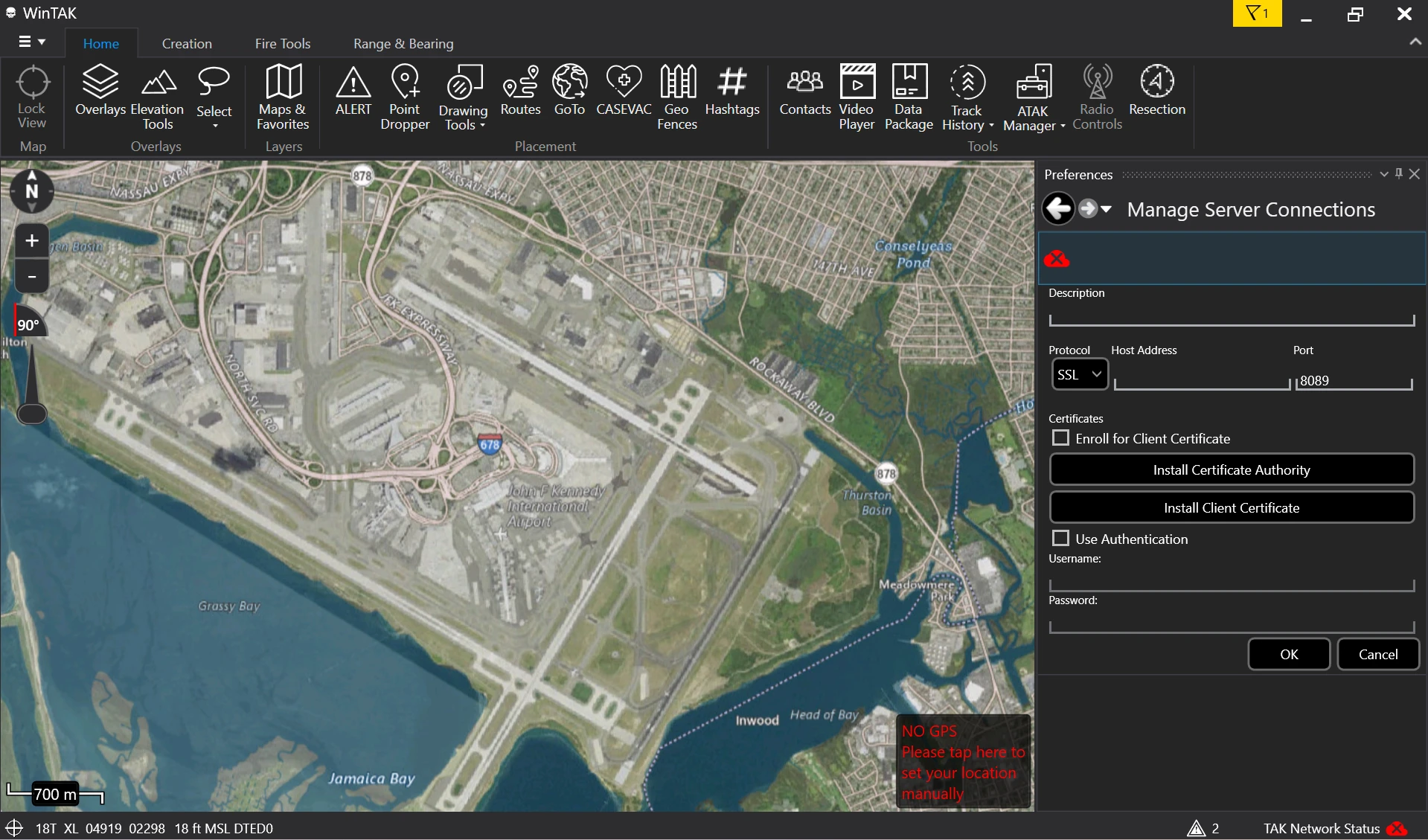Viewport: 1428px width, 840px height.
Task: Switch to the Creation tab
Action: (x=187, y=44)
